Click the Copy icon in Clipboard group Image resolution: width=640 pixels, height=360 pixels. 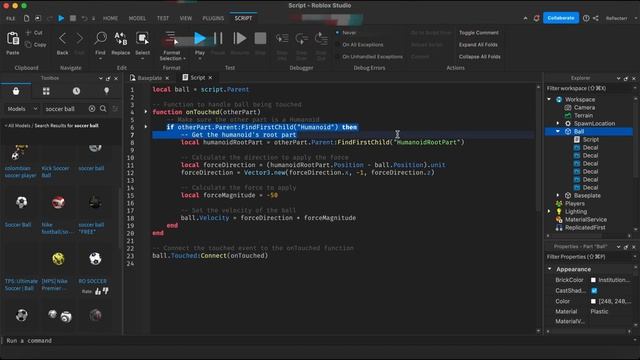pos(28,44)
